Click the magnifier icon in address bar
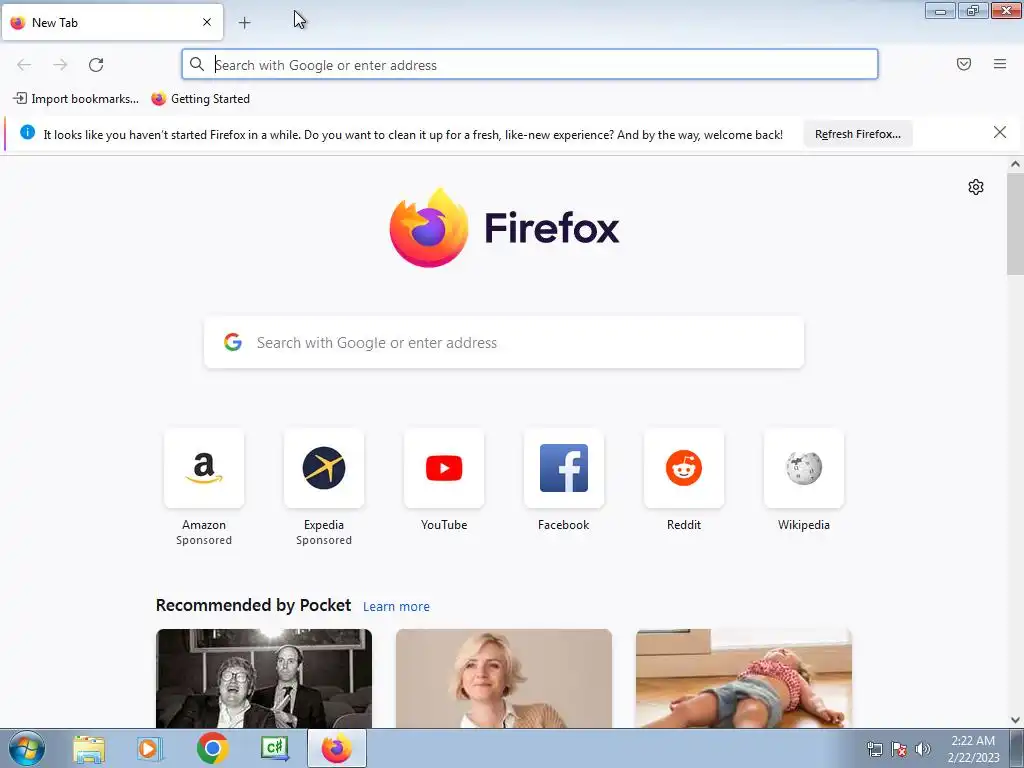 click(x=197, y=64)
